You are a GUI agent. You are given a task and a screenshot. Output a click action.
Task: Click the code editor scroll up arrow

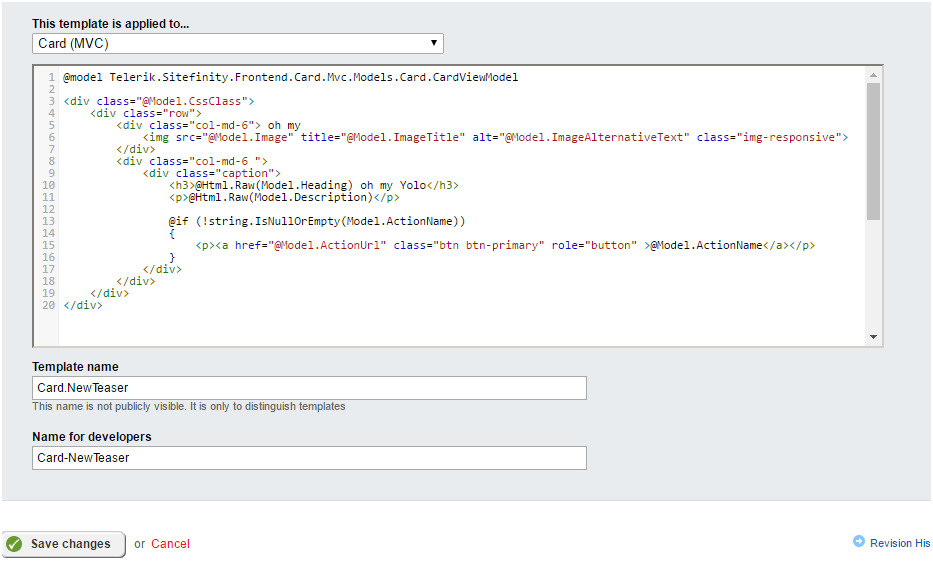pos(873,76)
